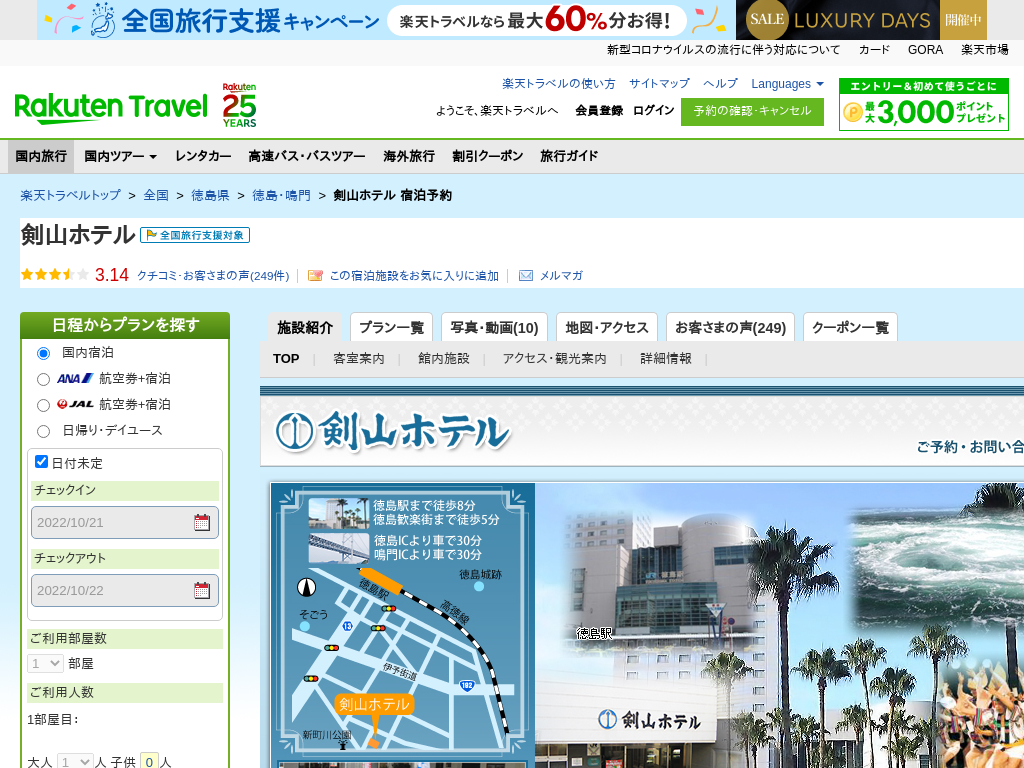Open the 高速バス・バスツアー menu item
Screen dimensions: 1024x768
(307, 156)
